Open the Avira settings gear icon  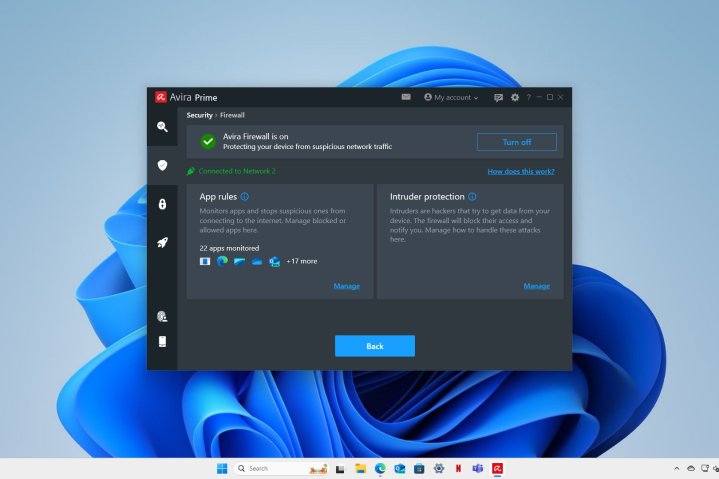(x=515, y=97)
